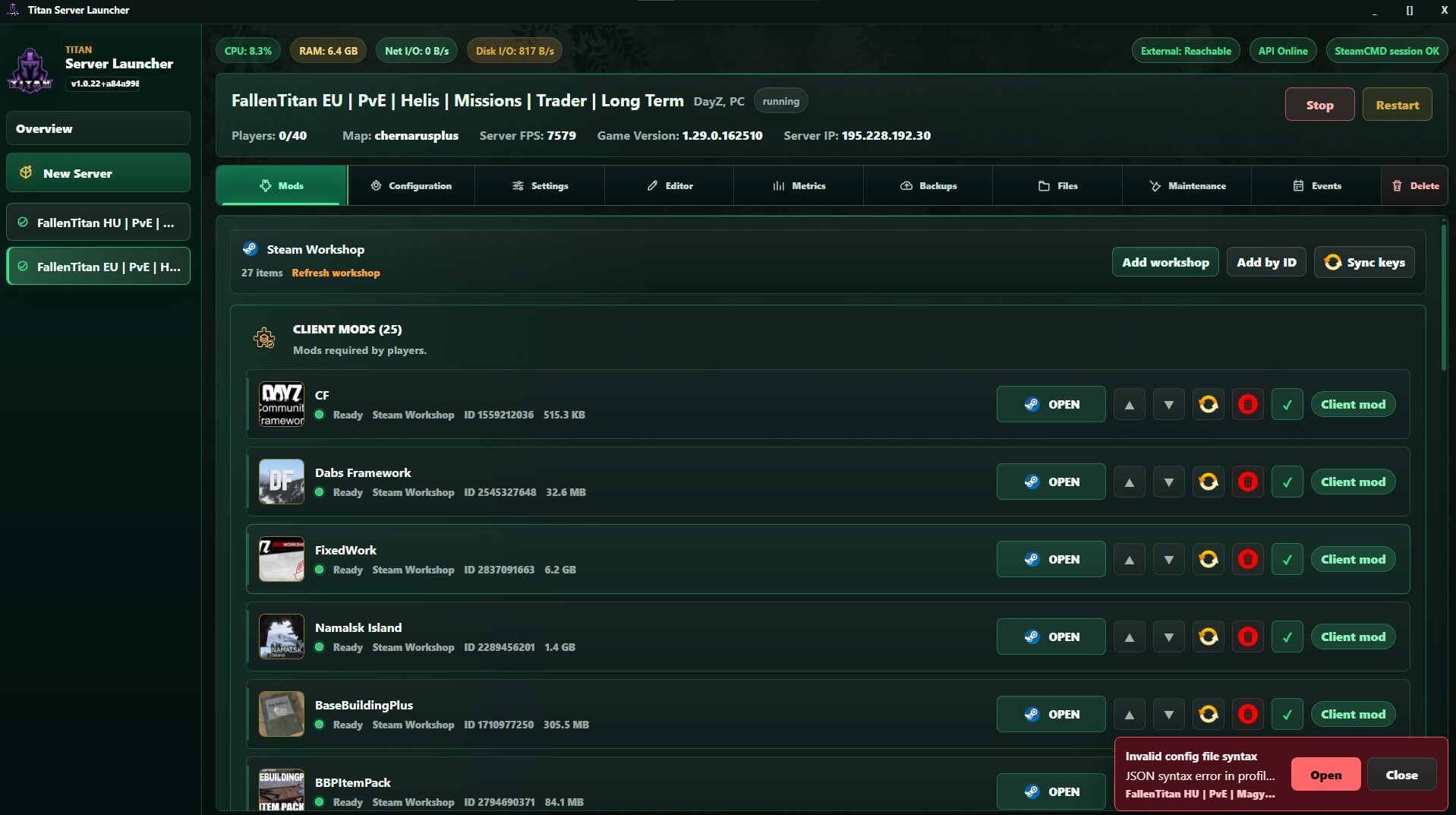Toggle Dabs Framework enabled checkmark
The width and height of the screenshot is (1456, 815).
pyautogui.click(x=1287, y=482)
